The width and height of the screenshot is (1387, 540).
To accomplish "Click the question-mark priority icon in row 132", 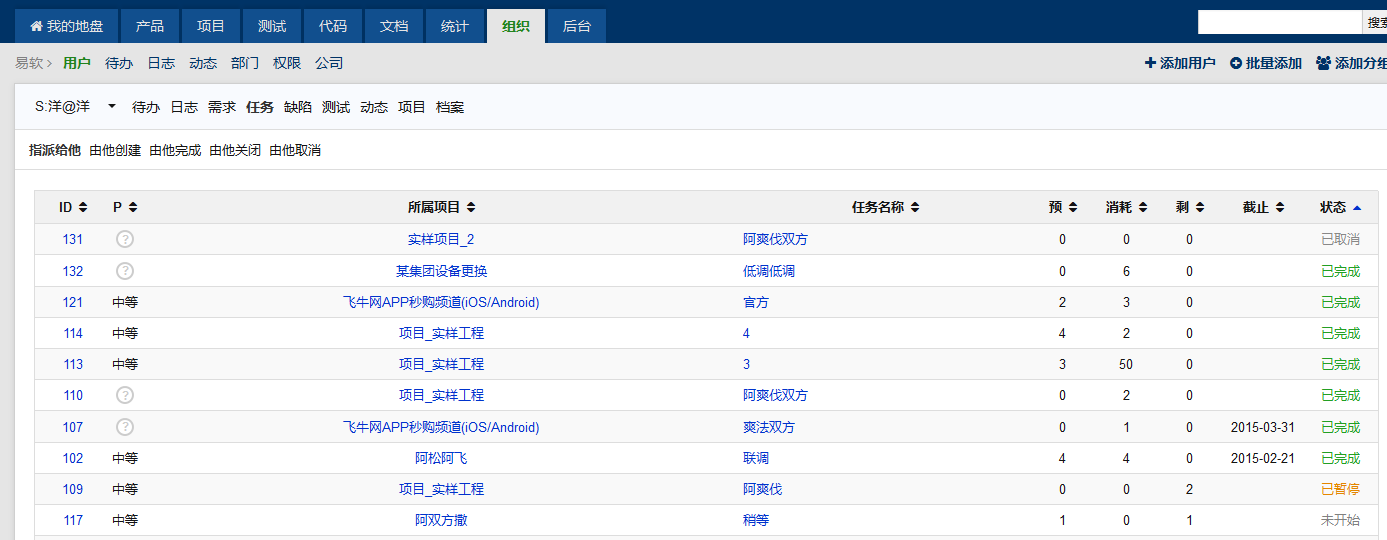I will click(125, 271).
